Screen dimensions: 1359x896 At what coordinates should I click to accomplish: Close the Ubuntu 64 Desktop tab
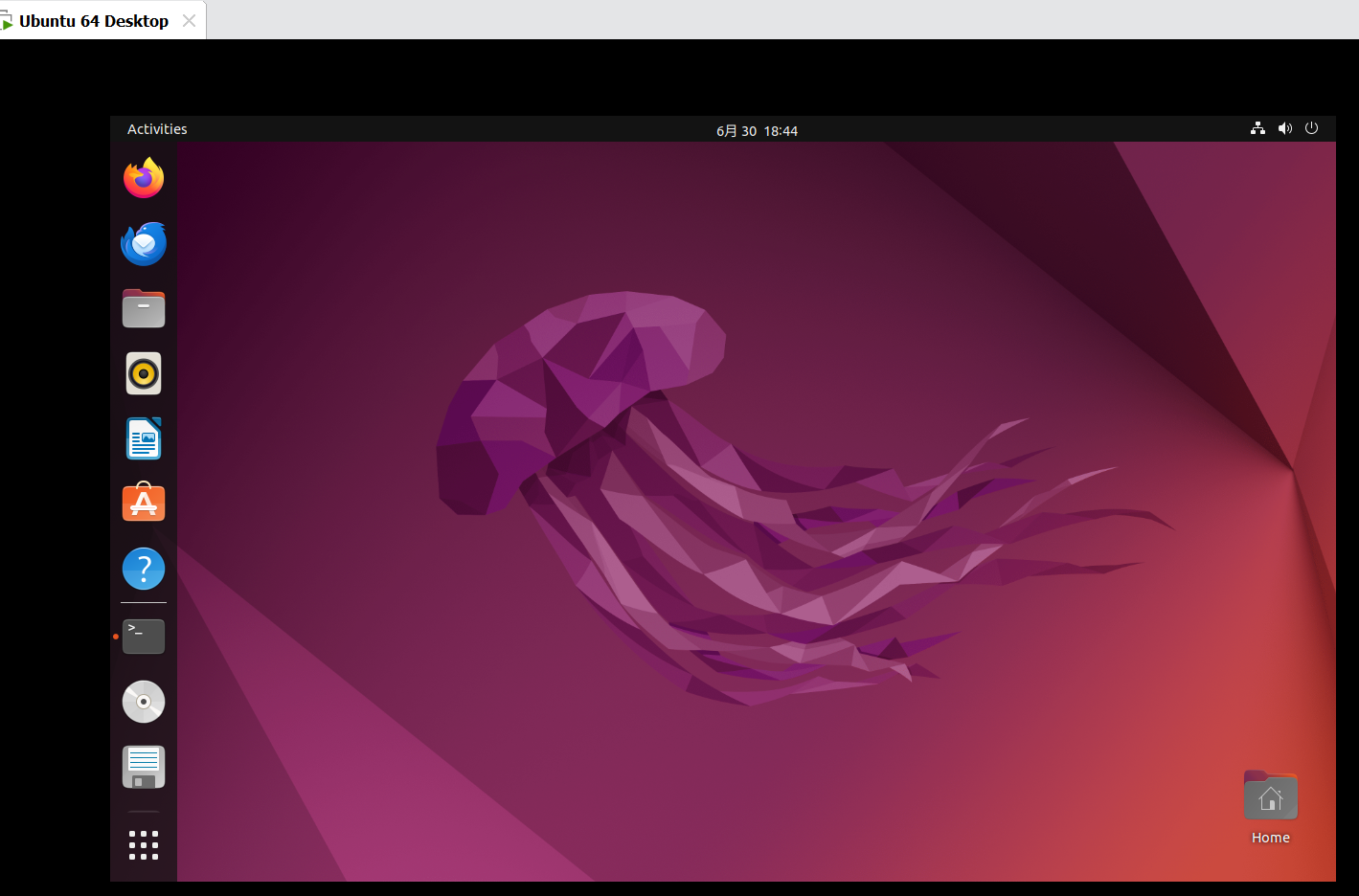[190, 21]
